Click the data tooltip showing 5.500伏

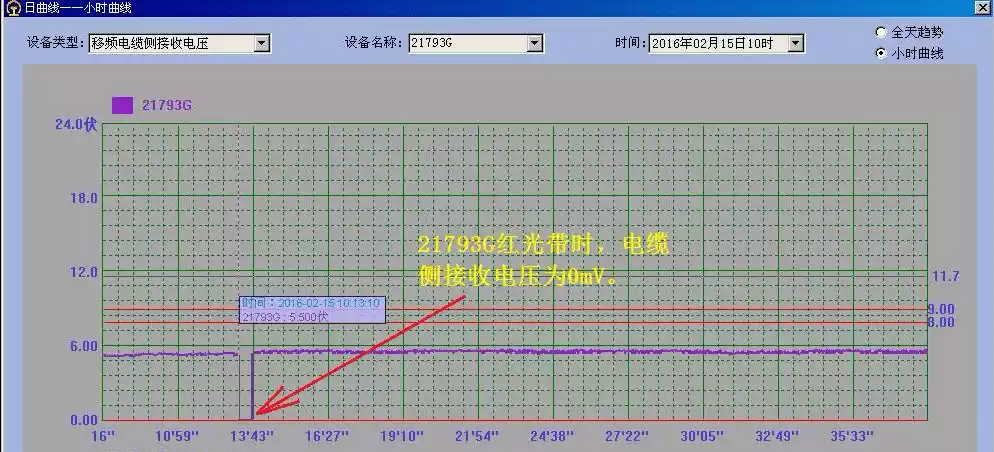312,310
